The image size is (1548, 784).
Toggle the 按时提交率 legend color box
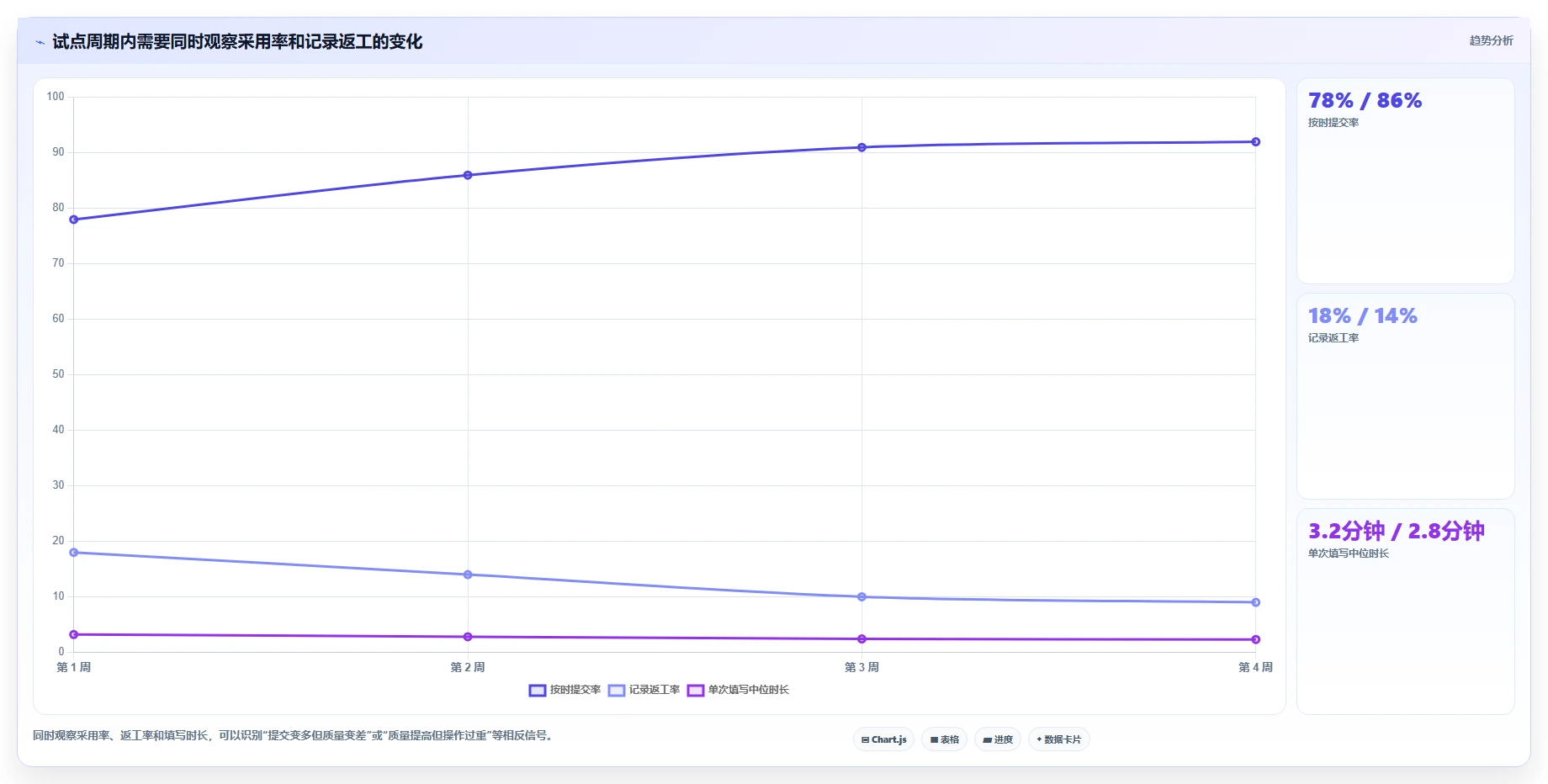tap(538, 691)
